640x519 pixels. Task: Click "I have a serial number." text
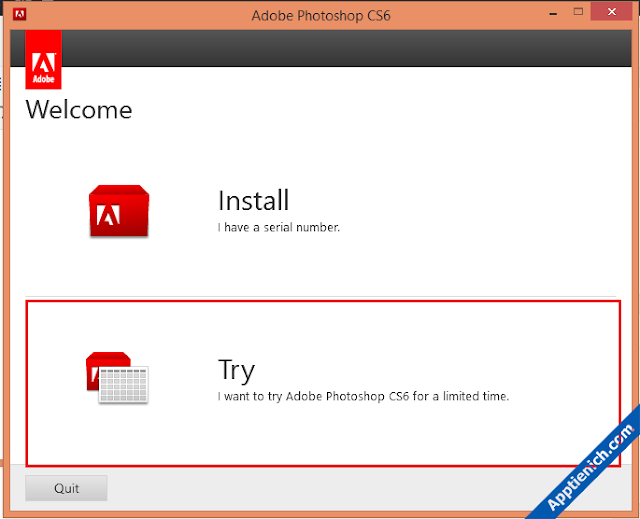pyautogui.click(x=278, y=227)
